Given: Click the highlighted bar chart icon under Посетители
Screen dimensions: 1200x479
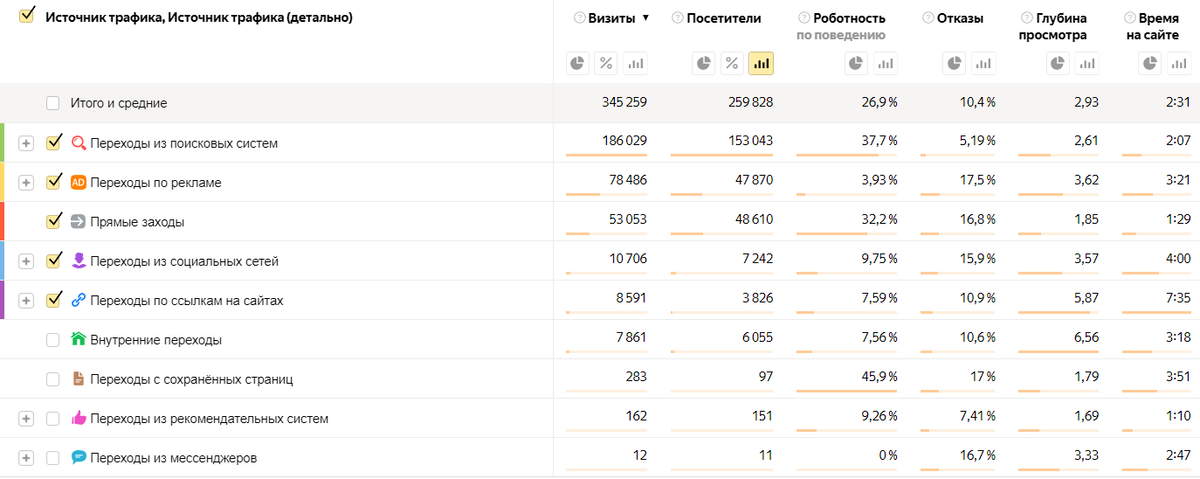Looking at the screenshot, I should pos(761,64).
